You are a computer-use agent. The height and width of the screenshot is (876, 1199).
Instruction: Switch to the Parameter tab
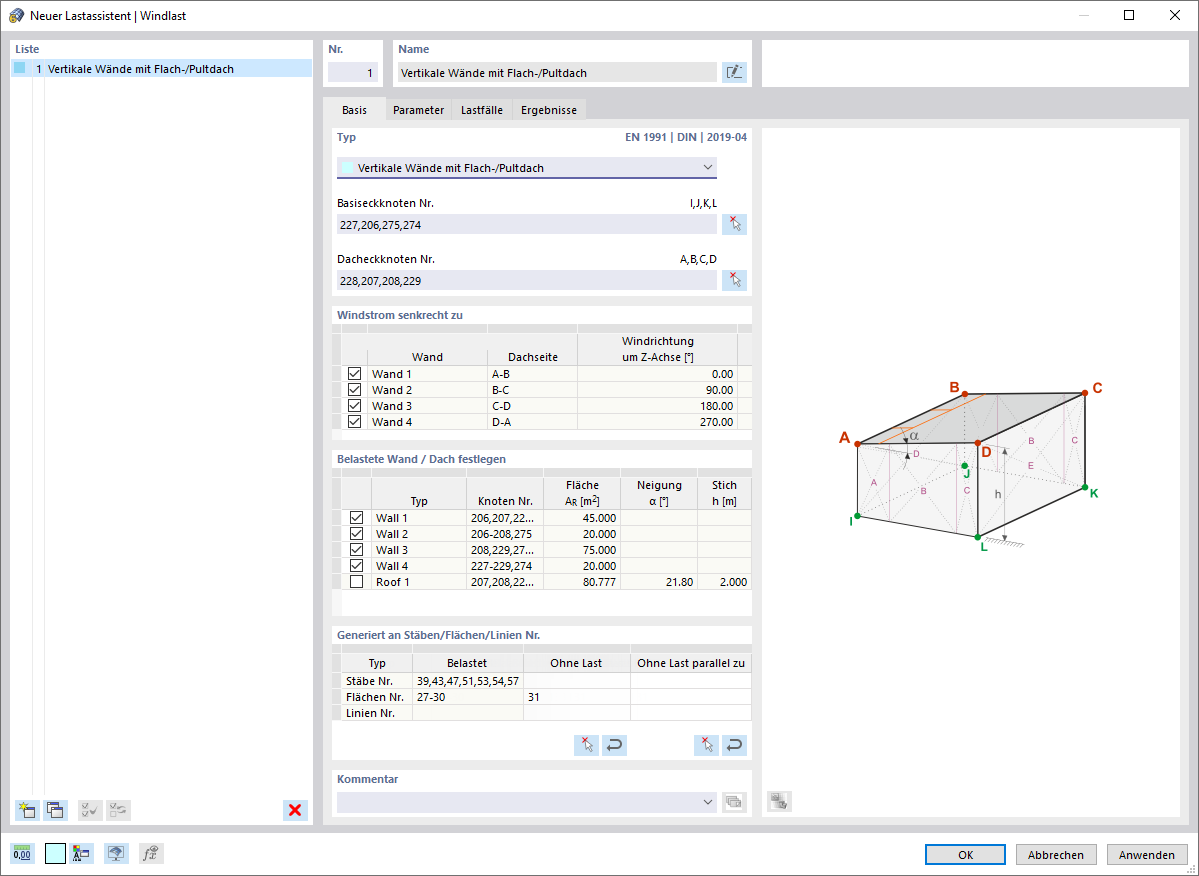pos(418,110)
